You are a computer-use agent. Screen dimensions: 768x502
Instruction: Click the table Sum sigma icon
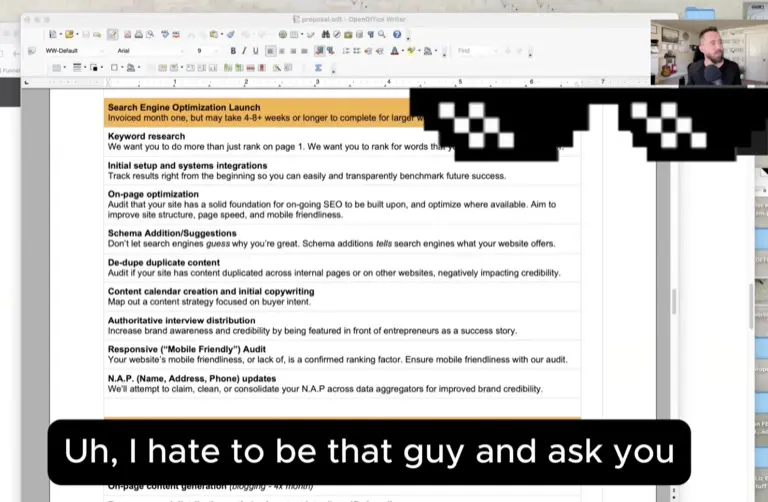[318, 68]
